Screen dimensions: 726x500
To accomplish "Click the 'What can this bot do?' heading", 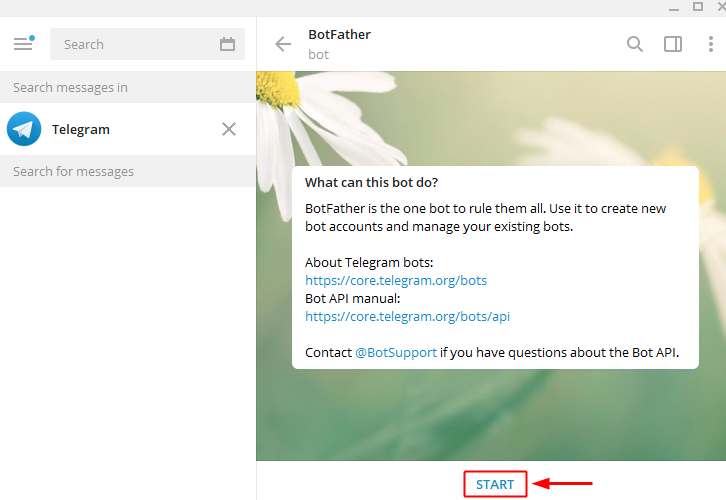I will pos(371,182).
